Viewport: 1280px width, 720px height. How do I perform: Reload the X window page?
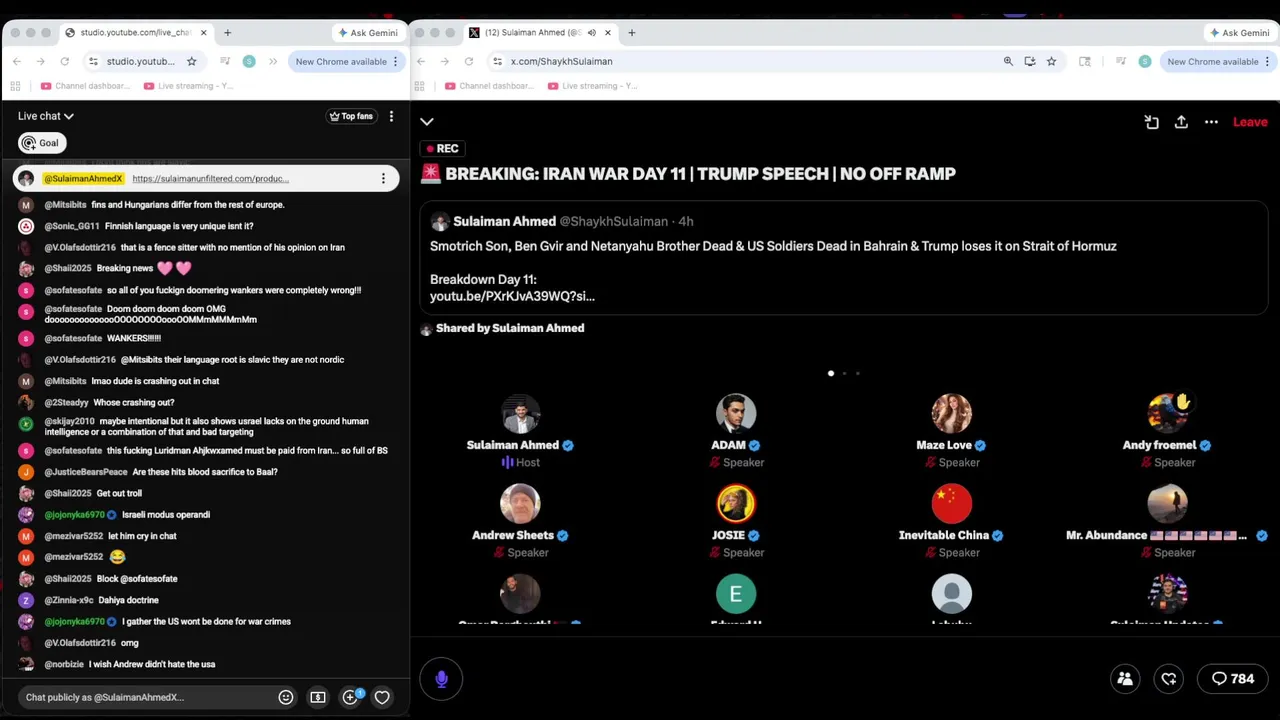coord(469,61)
